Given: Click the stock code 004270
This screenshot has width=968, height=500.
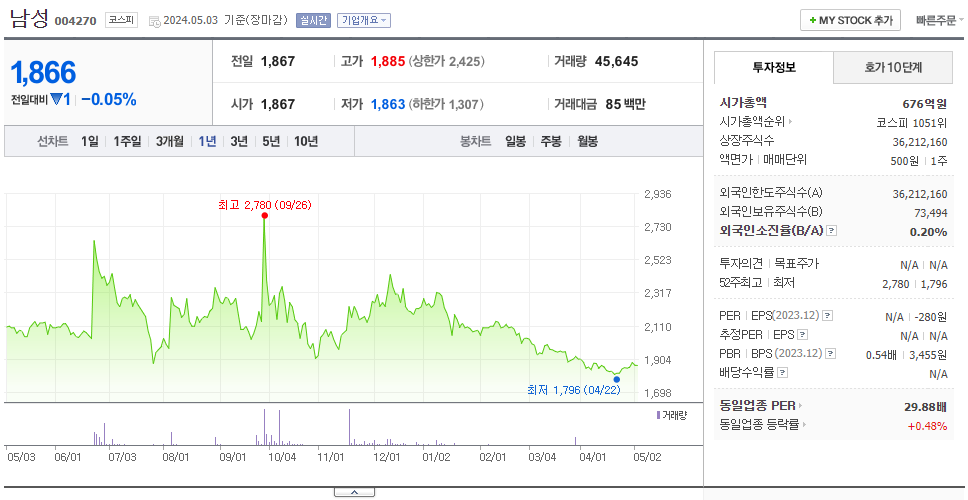Looking at the screenshot, I should click(75, 21).
